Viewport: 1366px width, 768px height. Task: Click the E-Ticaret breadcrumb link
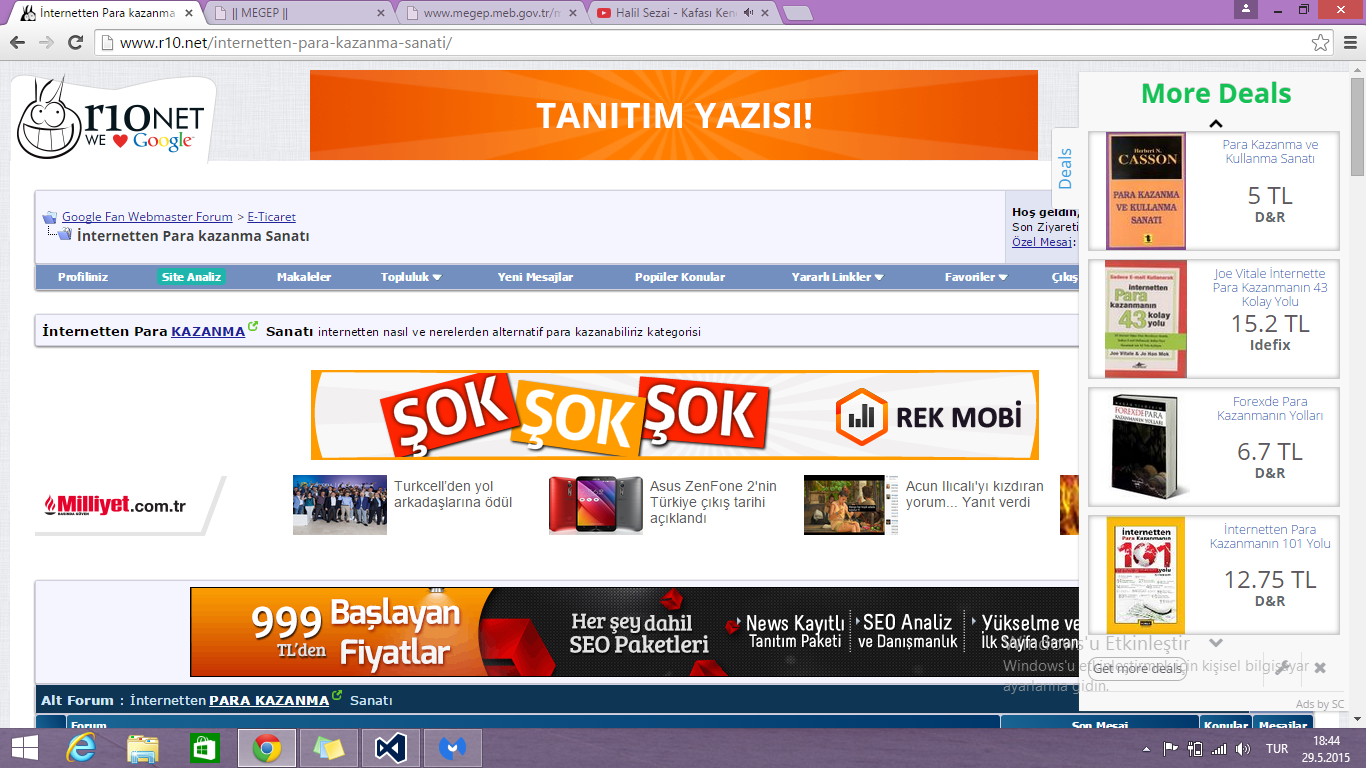tap(272, 217)
